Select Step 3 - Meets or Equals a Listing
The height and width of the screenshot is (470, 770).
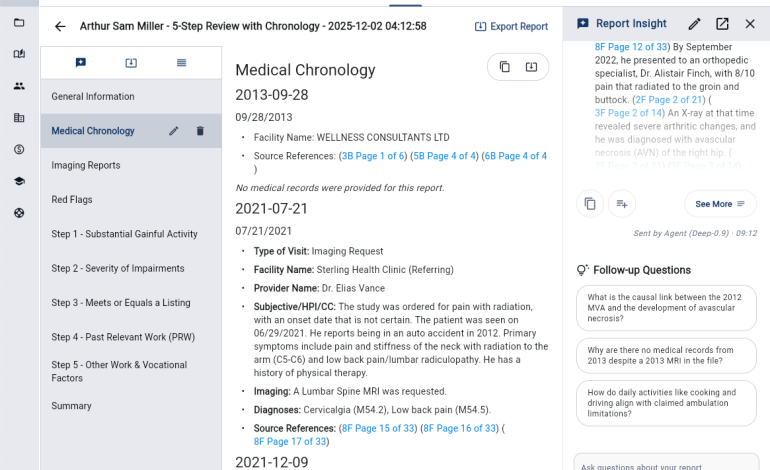120,303
